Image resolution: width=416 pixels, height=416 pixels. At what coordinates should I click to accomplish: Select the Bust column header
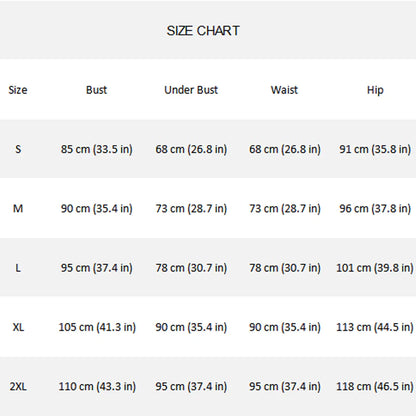coord(96,90)
